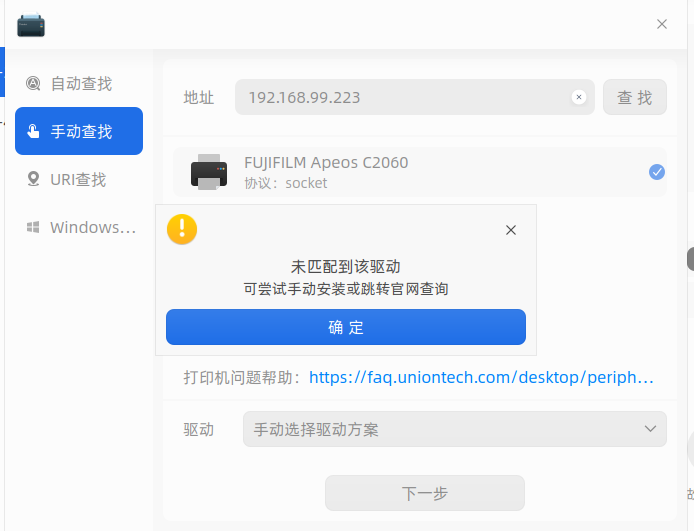694x531 pixels.
Task: Click the Windows logo icon
Action: tap(33, 227)
